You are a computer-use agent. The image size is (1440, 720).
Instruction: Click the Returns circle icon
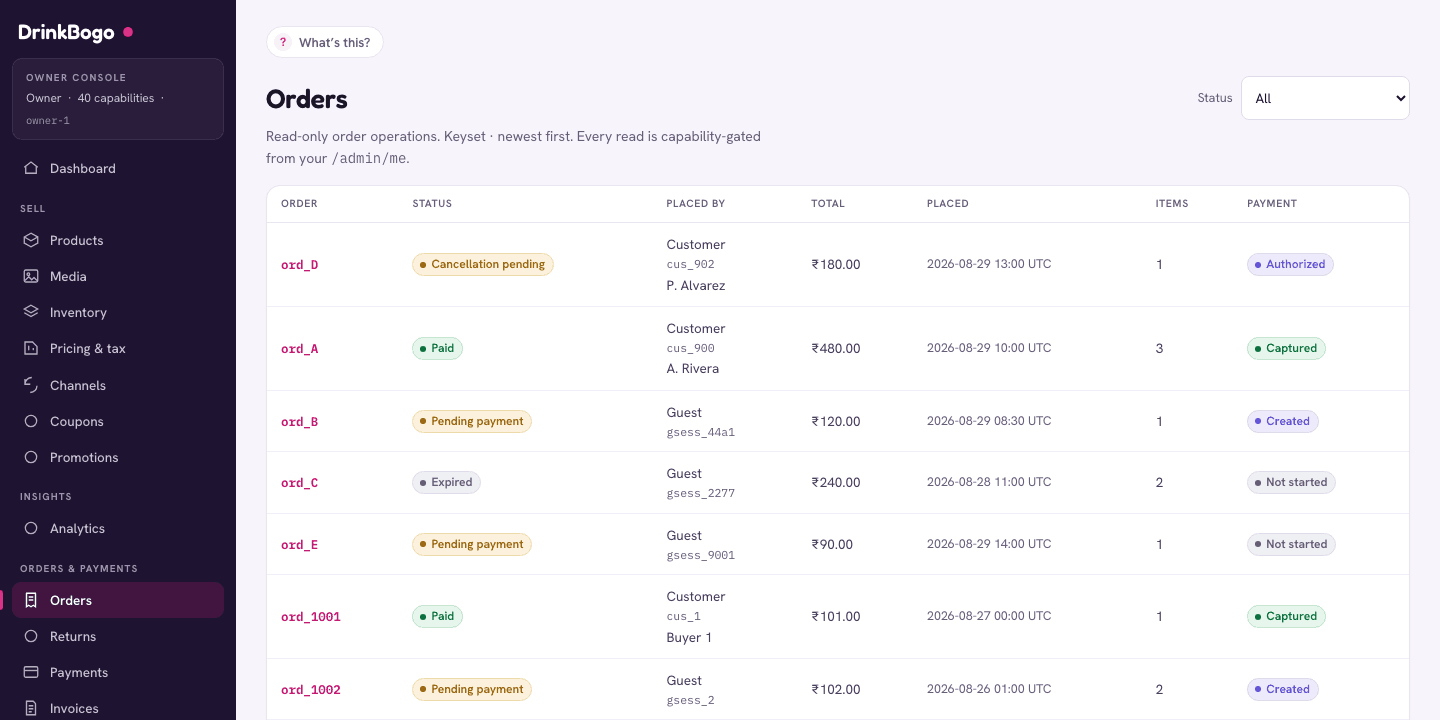[31, 636]
